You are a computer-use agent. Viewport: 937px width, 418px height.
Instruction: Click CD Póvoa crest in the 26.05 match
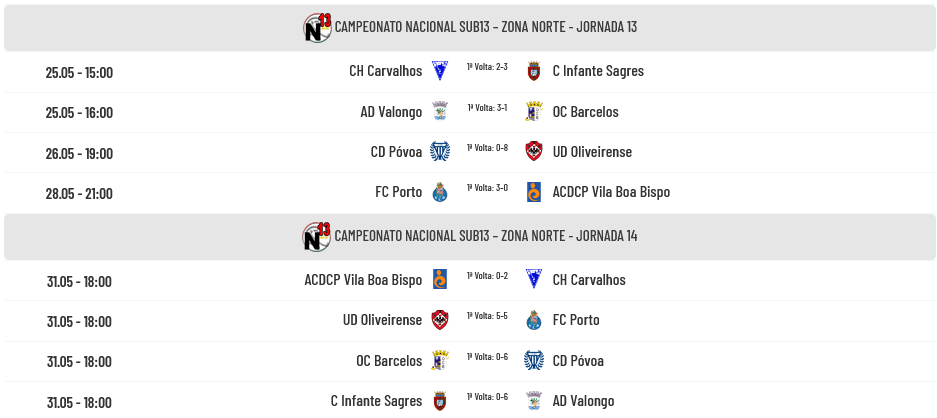point(440,152)
